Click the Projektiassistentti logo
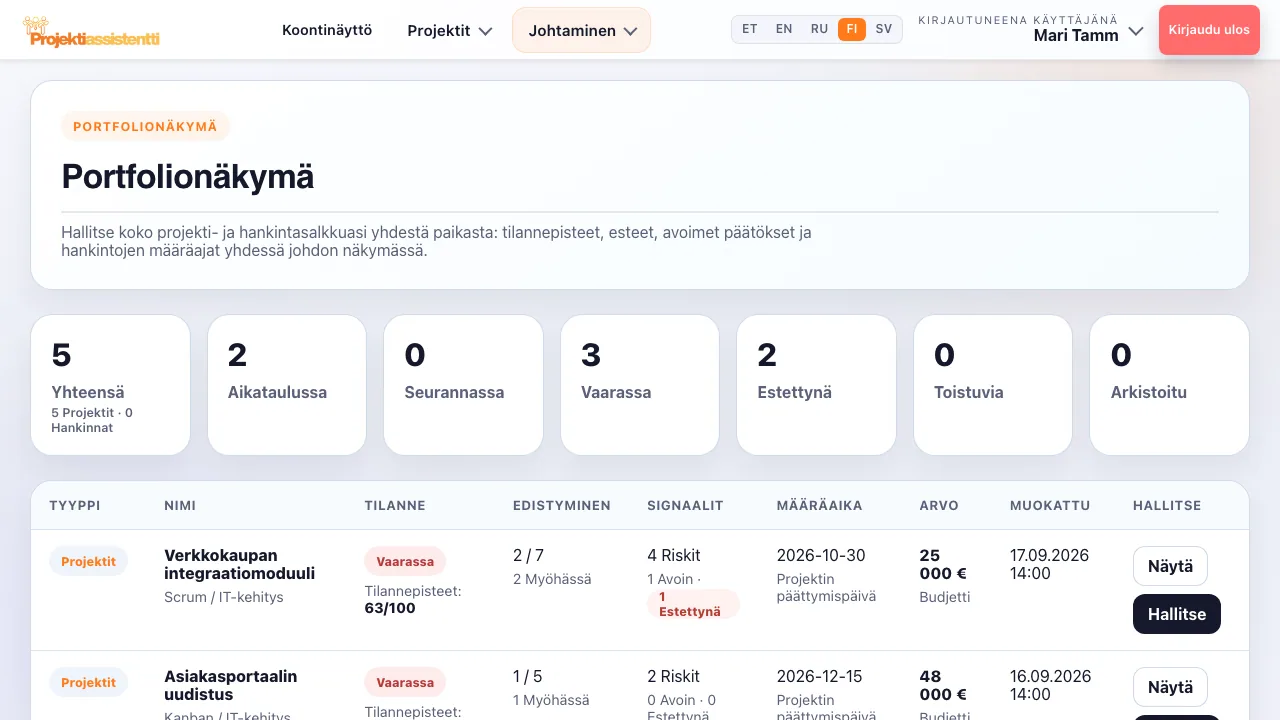Viewport: 1280px width, 720px height. 91,31
